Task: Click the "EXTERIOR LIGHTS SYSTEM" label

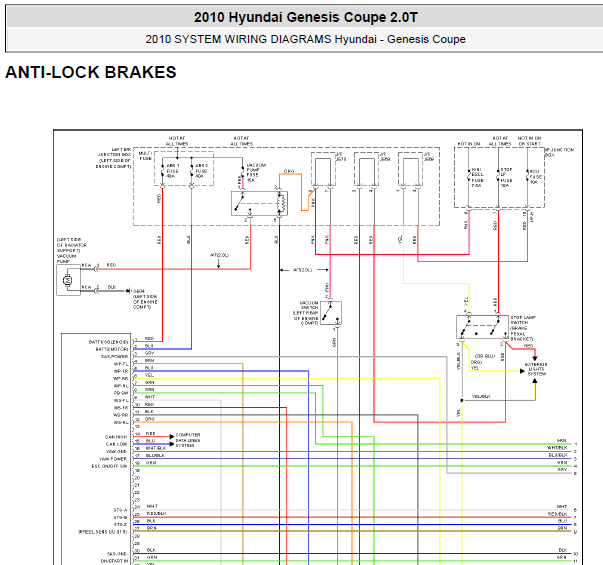Action: pos(536,369)
